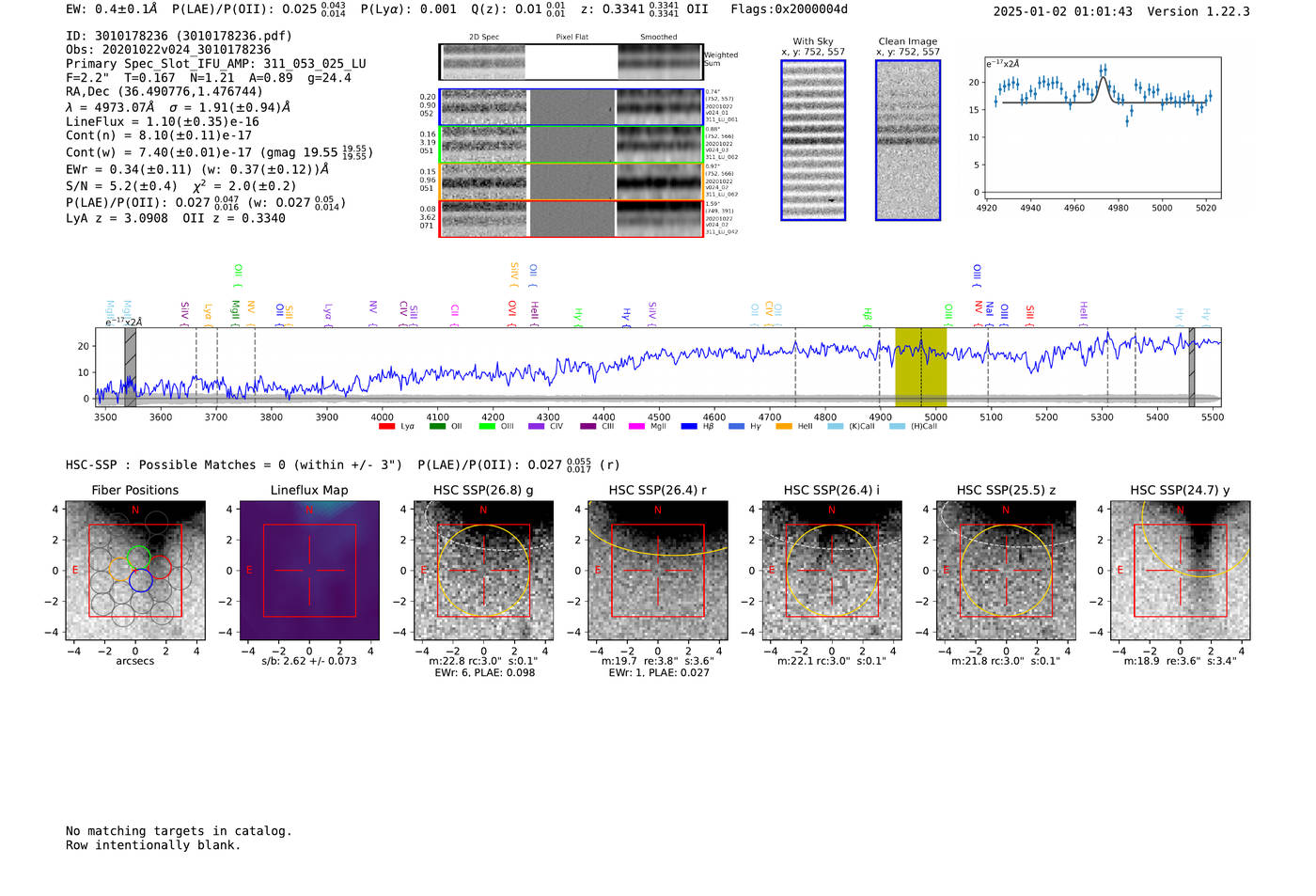Click the red fiber circle in Fiber Positions

(159, 567)
